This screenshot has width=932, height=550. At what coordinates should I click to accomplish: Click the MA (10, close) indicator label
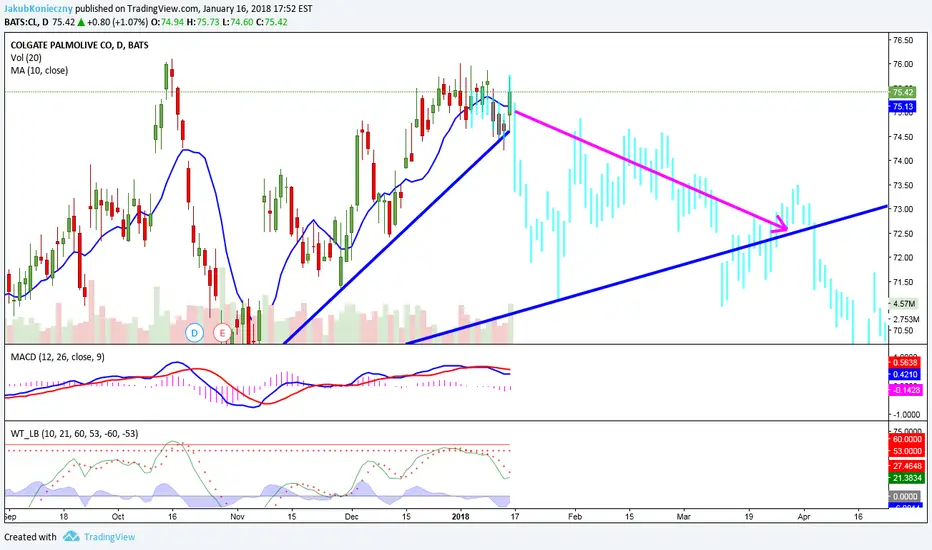click(x=39, y=70)
